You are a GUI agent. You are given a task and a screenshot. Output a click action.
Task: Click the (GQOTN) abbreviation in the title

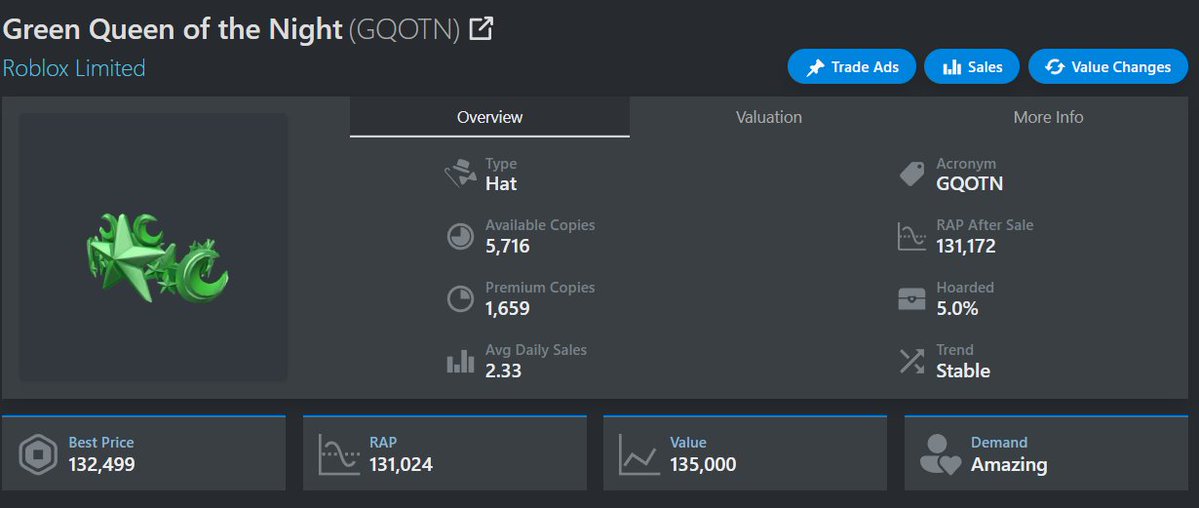pyautogui.click(x=405, y=30)
